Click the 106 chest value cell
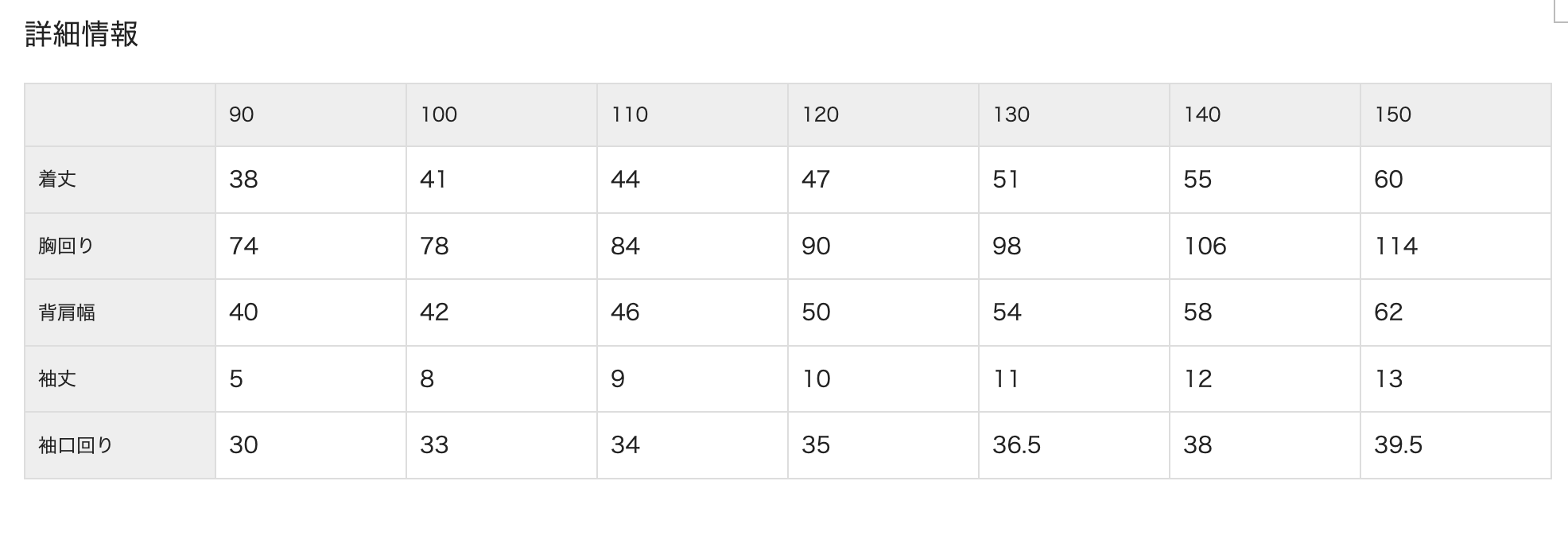The height and width of the screenshot is (547, 1568). tap(1265, 246)
